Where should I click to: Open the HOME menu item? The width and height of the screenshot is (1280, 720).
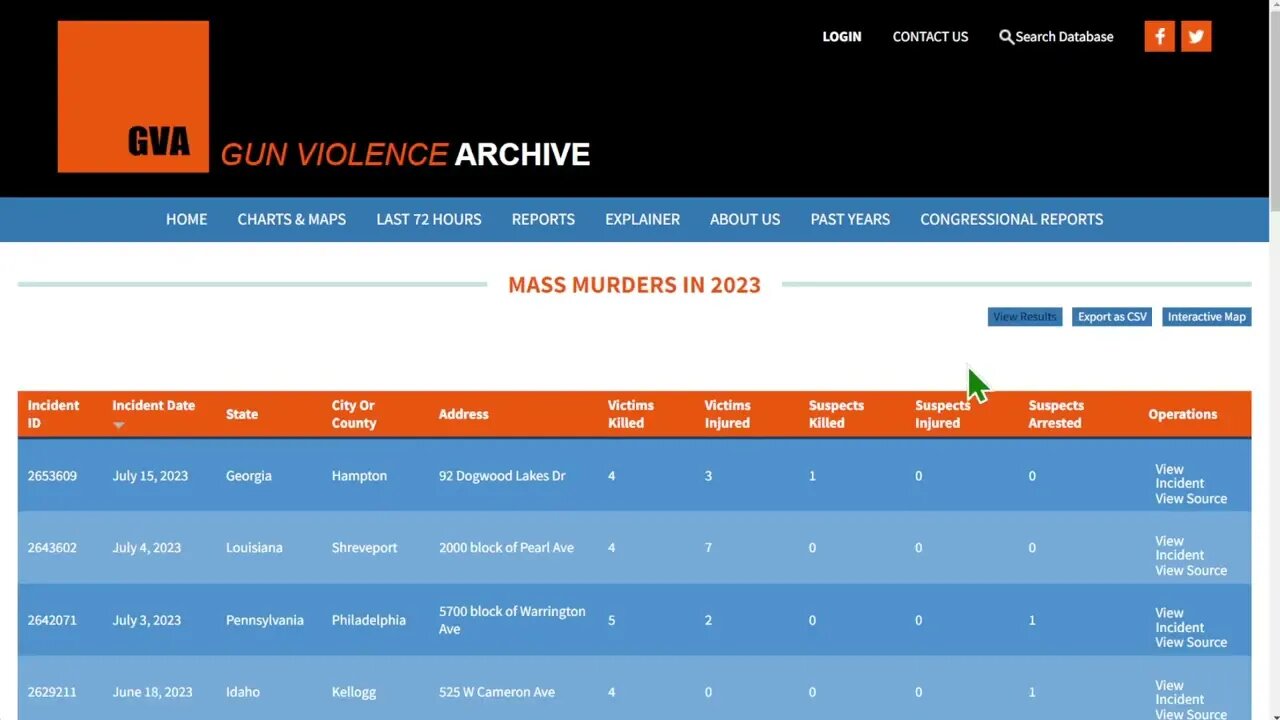click(x=186, y=219)
